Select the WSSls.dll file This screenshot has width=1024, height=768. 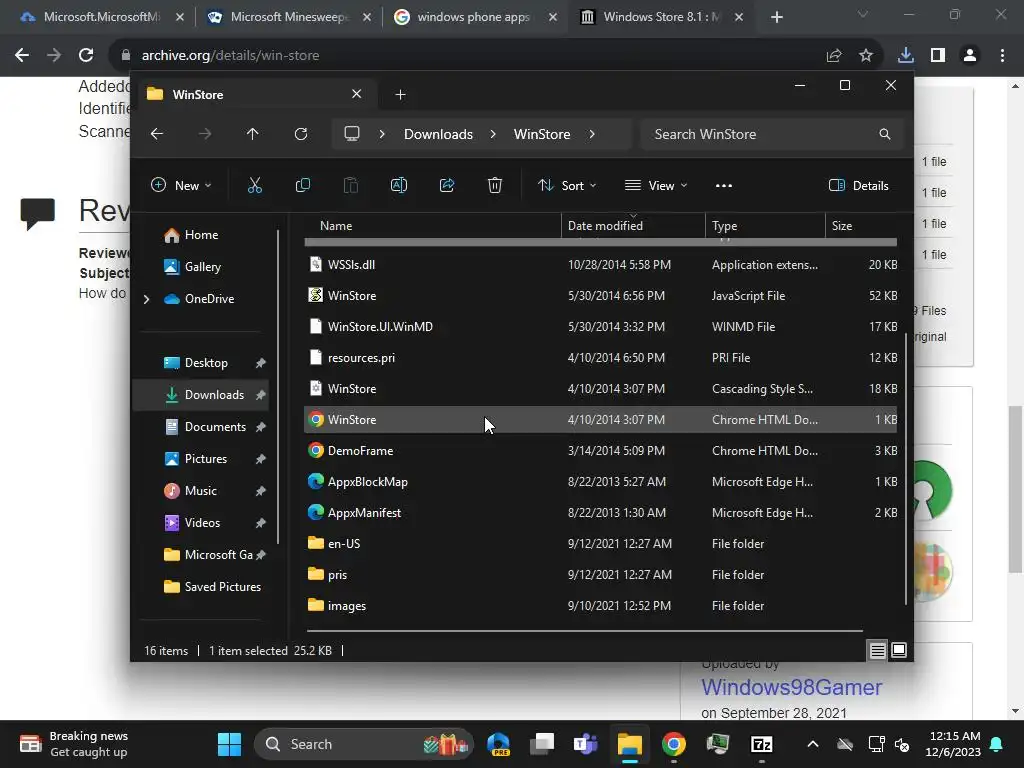click(600, 264)
